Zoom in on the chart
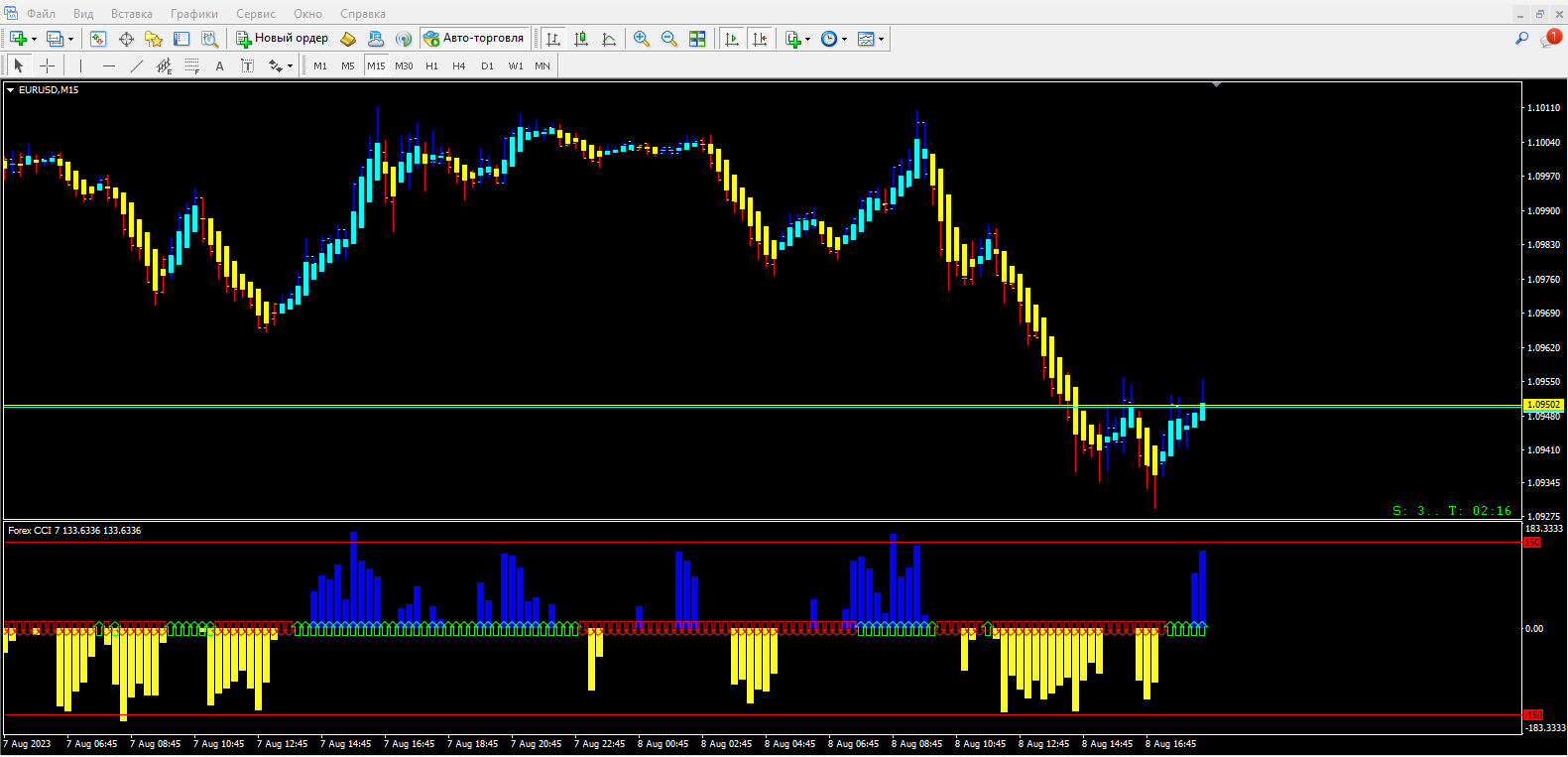The image size is (1568, 757). coord(642,39)
